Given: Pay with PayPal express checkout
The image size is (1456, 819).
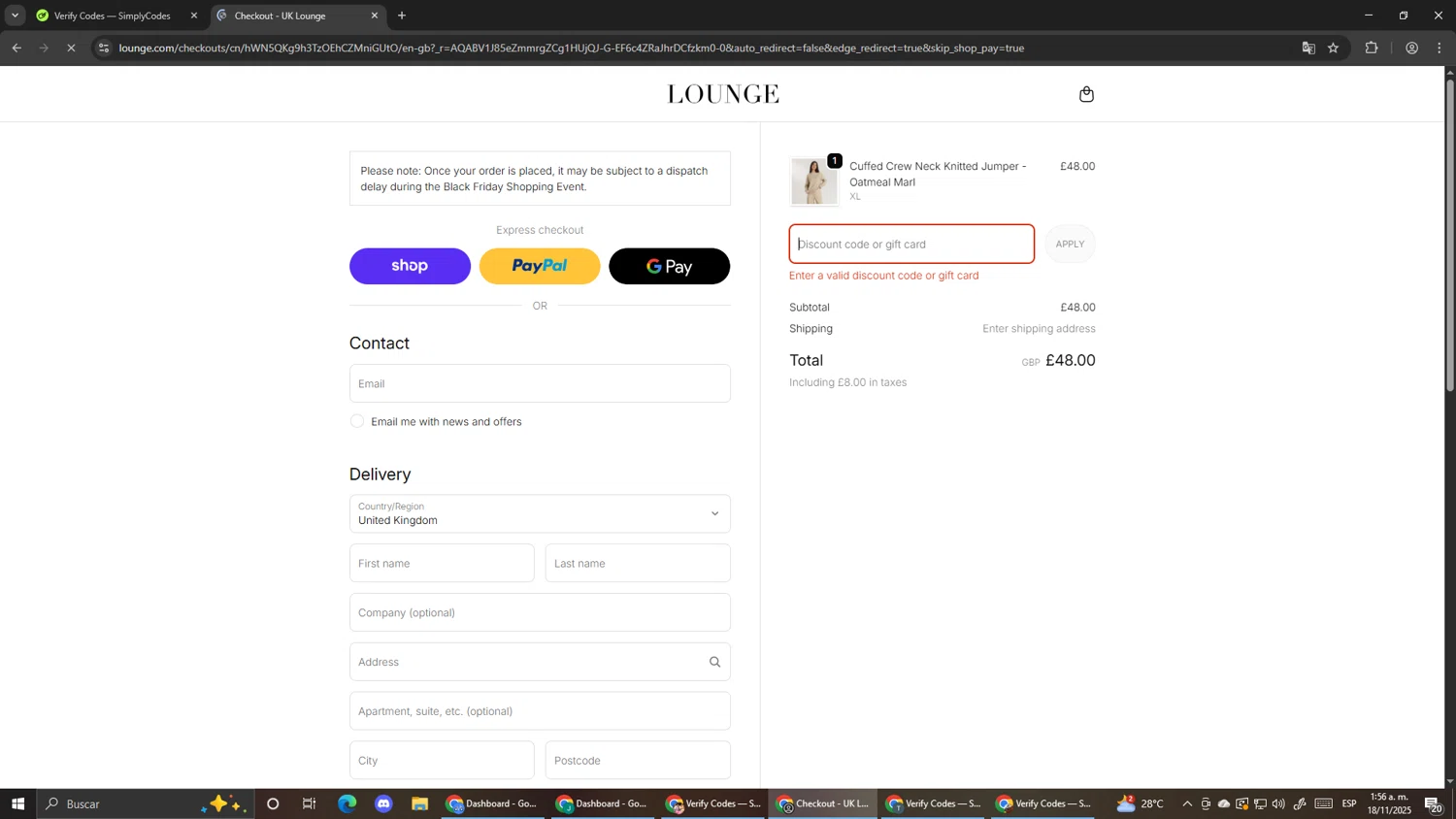Looking at the screenshot, I should pyautogui.click(x=540, y=266).
